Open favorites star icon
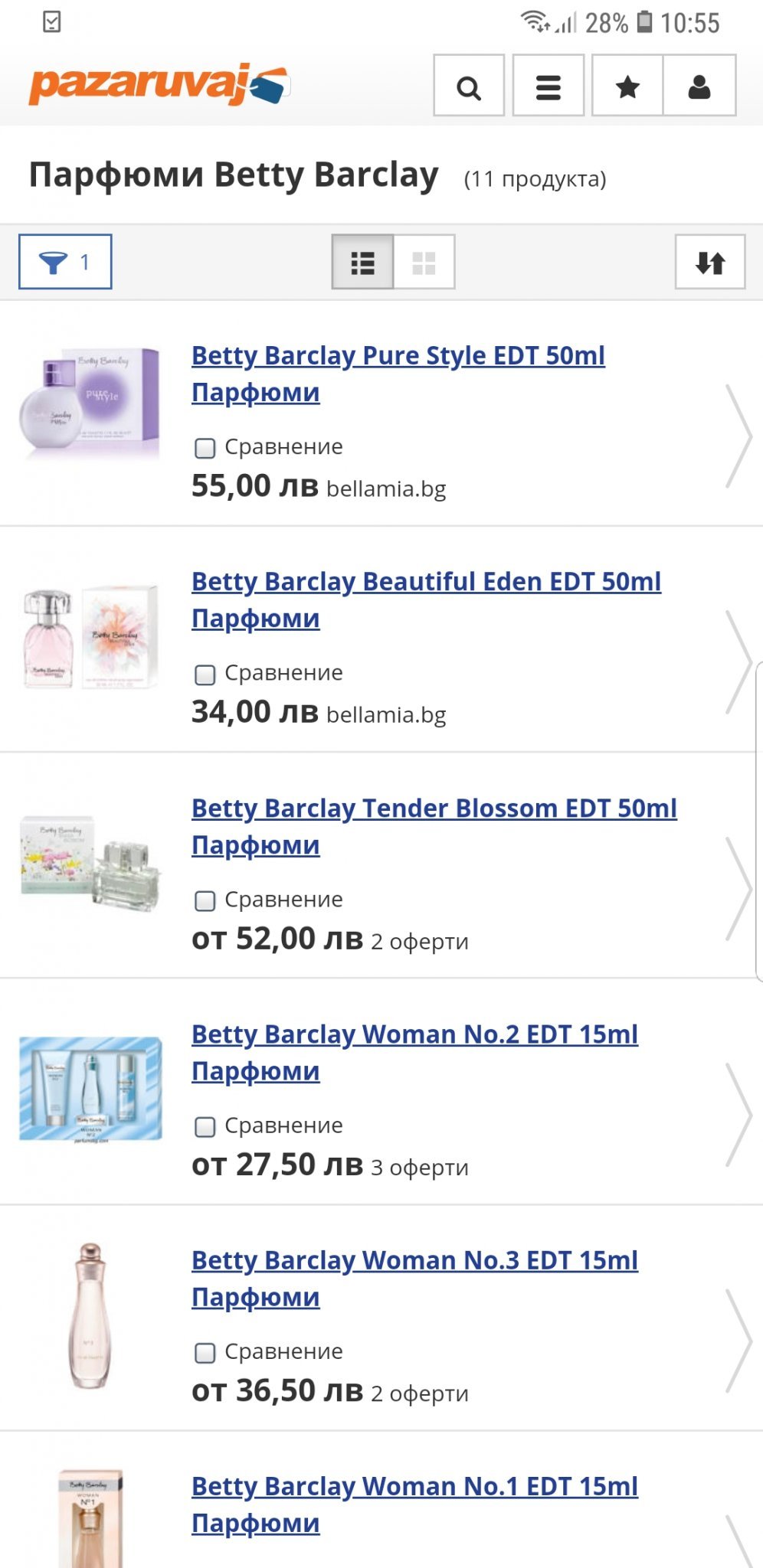 click(x=627, y=86)
